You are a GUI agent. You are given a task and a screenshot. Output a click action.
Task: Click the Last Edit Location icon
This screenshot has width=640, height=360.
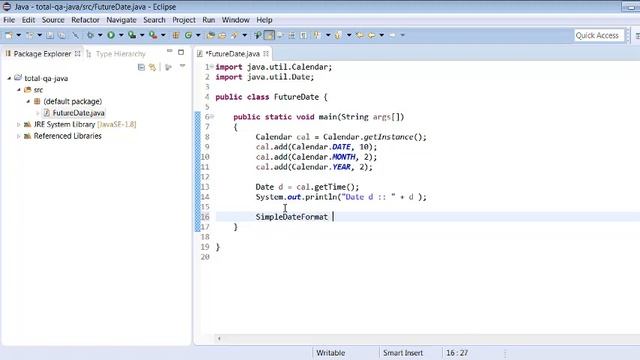tap(360, 36)
